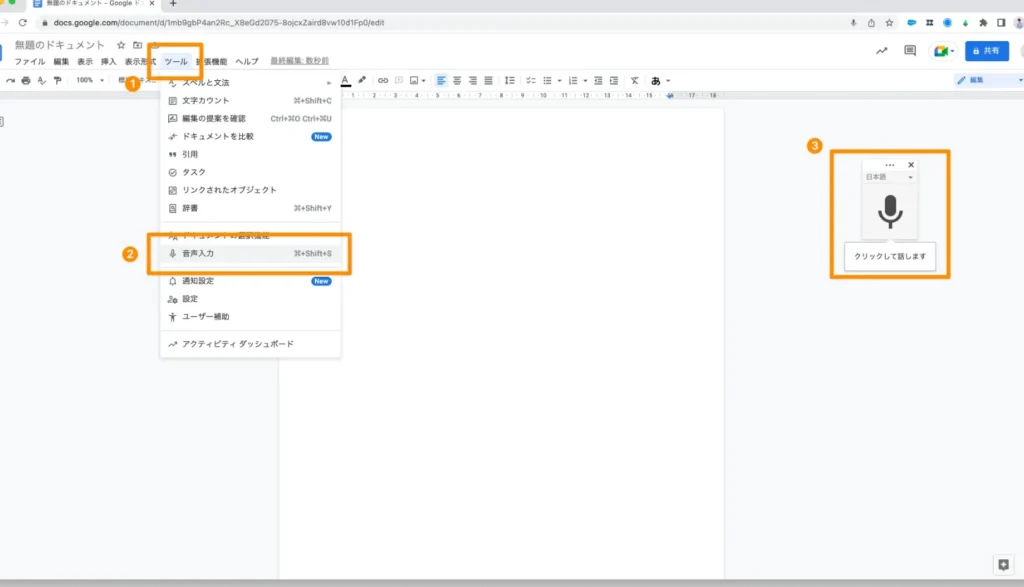
Task: Click the blue 共有 share button
Action: point(986,51)
